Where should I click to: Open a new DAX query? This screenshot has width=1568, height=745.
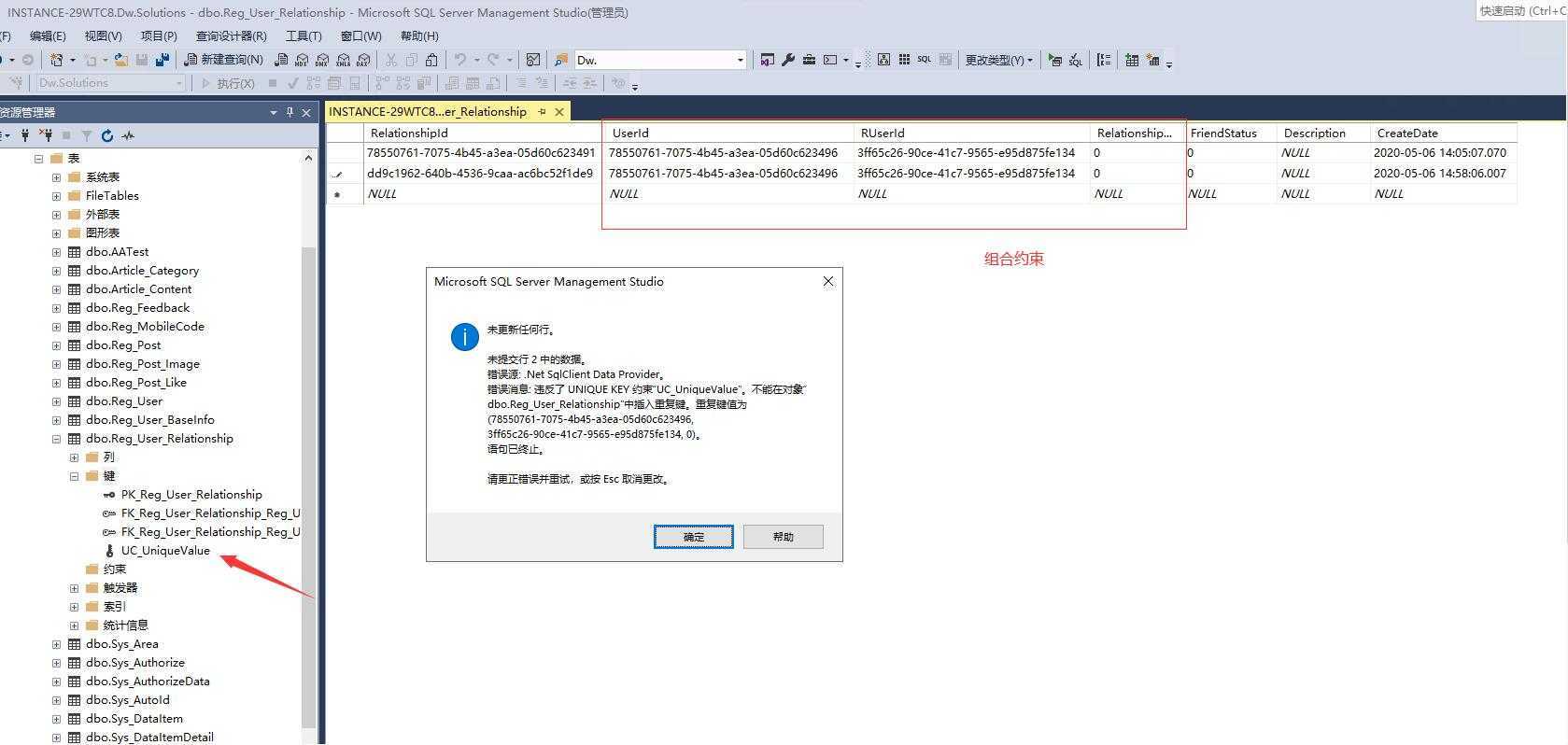click(x=363, y=60)
